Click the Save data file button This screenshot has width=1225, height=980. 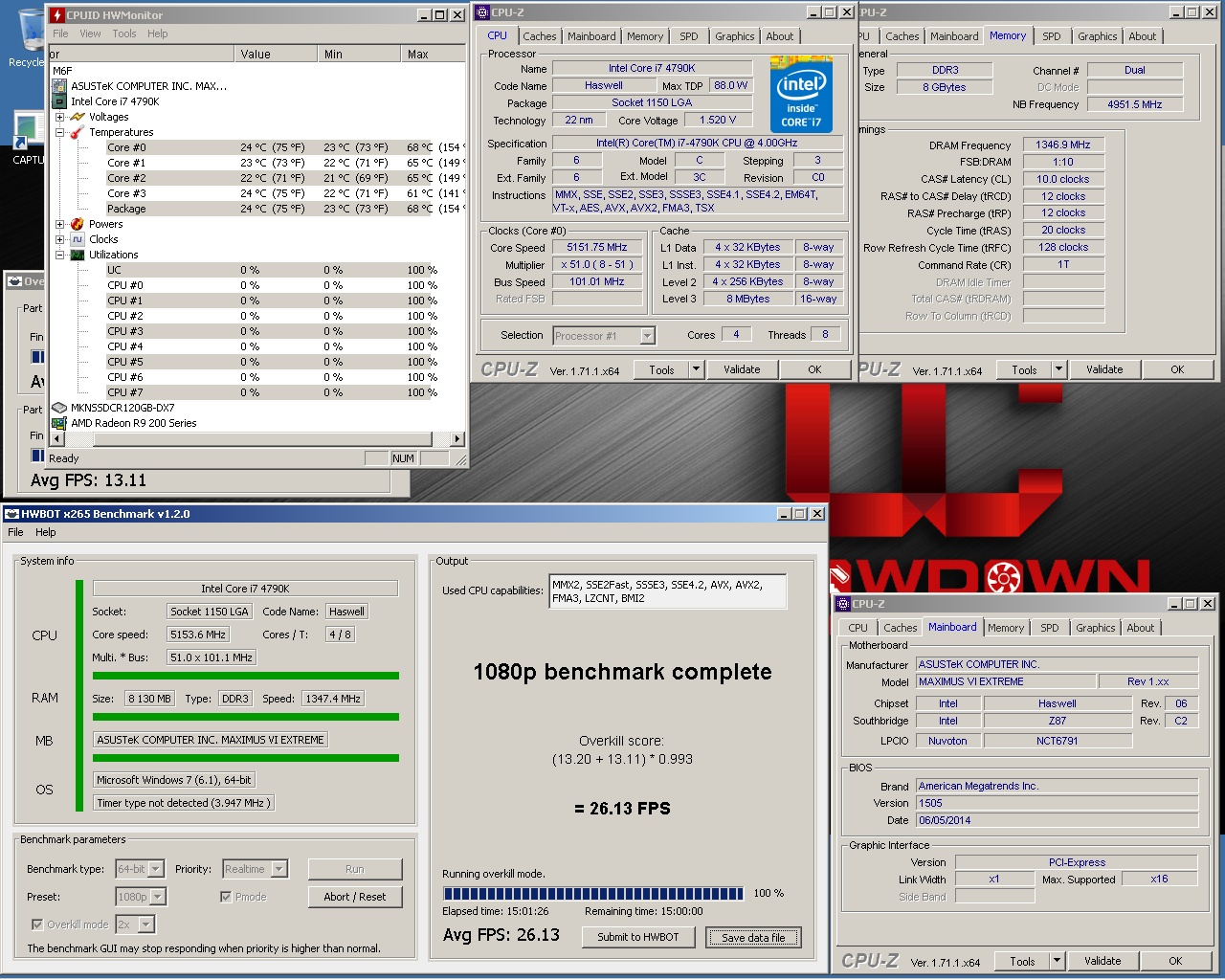coord(753,937)
